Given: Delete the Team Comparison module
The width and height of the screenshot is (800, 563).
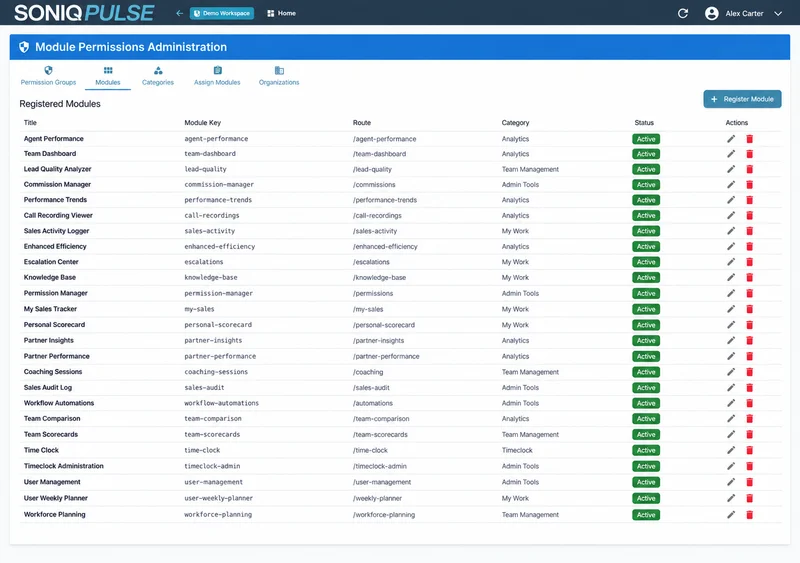Looking at the screenshot, I should pyautogui.click(x=749, y=419).
